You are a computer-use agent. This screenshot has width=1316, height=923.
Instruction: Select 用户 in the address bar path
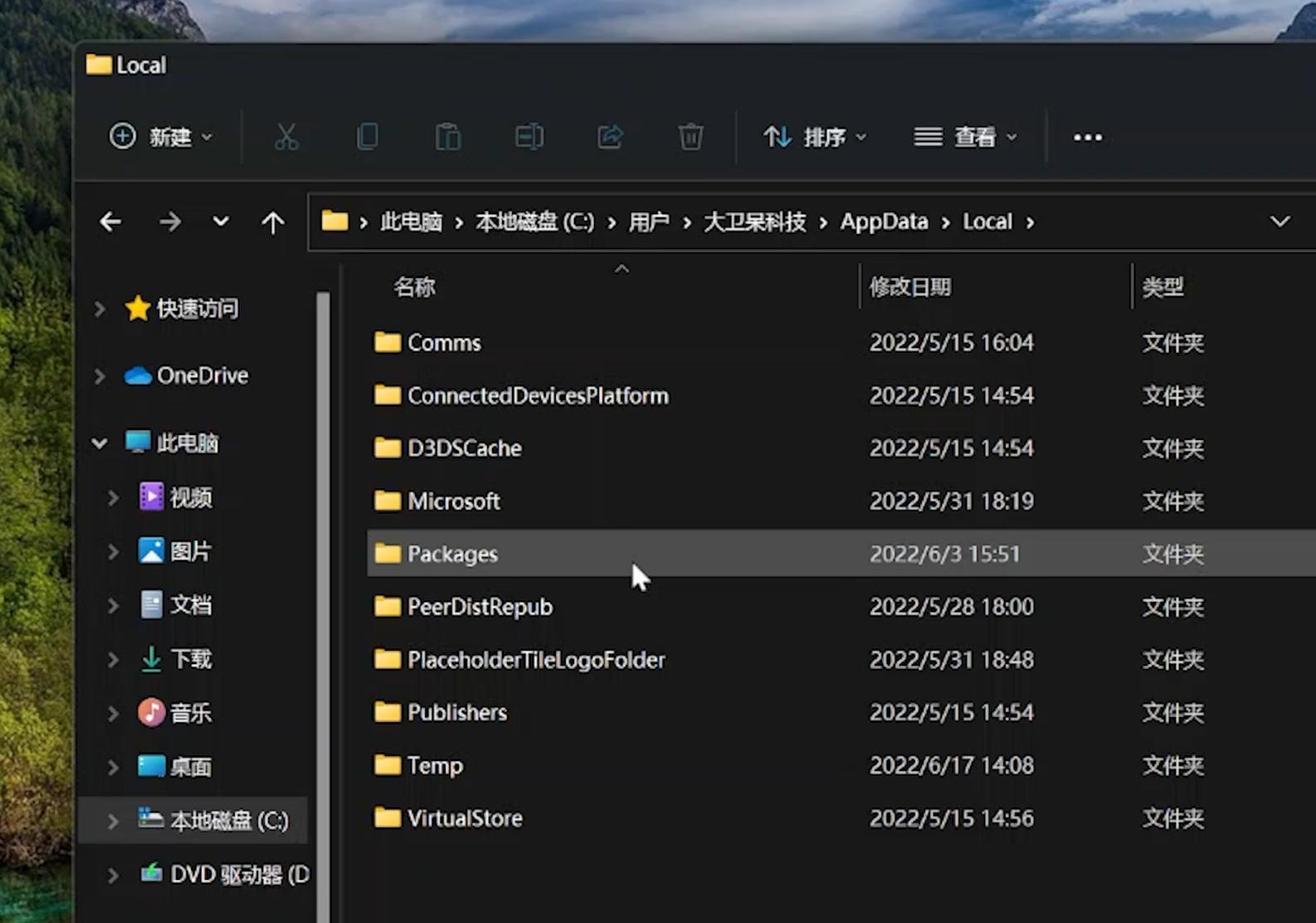pyautogui.click(x=648, y=222)
